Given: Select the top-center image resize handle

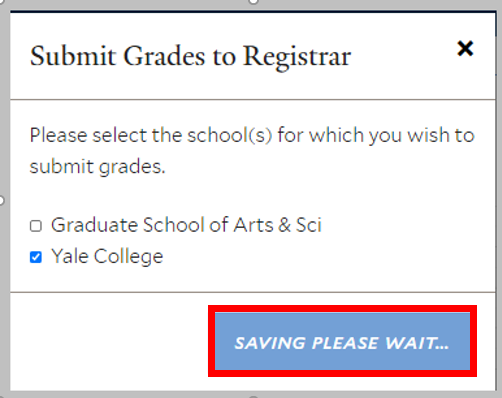Looking at the screenshot, I should 253,1.
